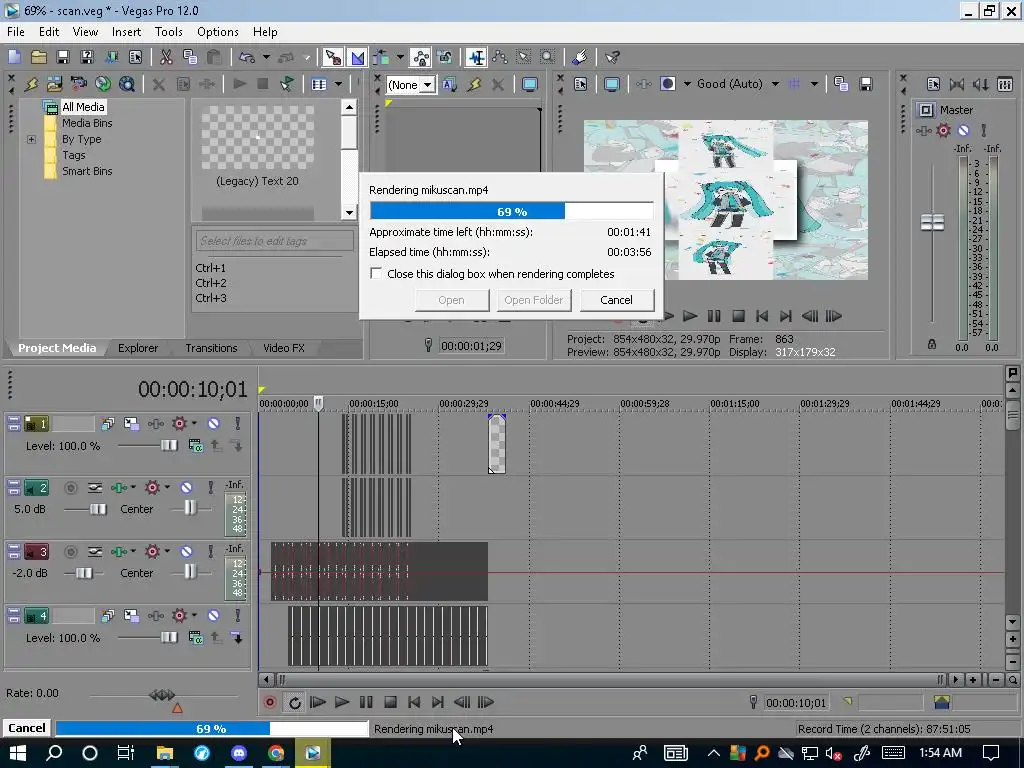Expand the By Type tree node

31,139
